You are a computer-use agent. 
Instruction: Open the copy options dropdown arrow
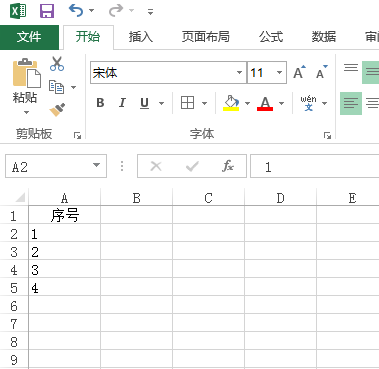(73, 87)
